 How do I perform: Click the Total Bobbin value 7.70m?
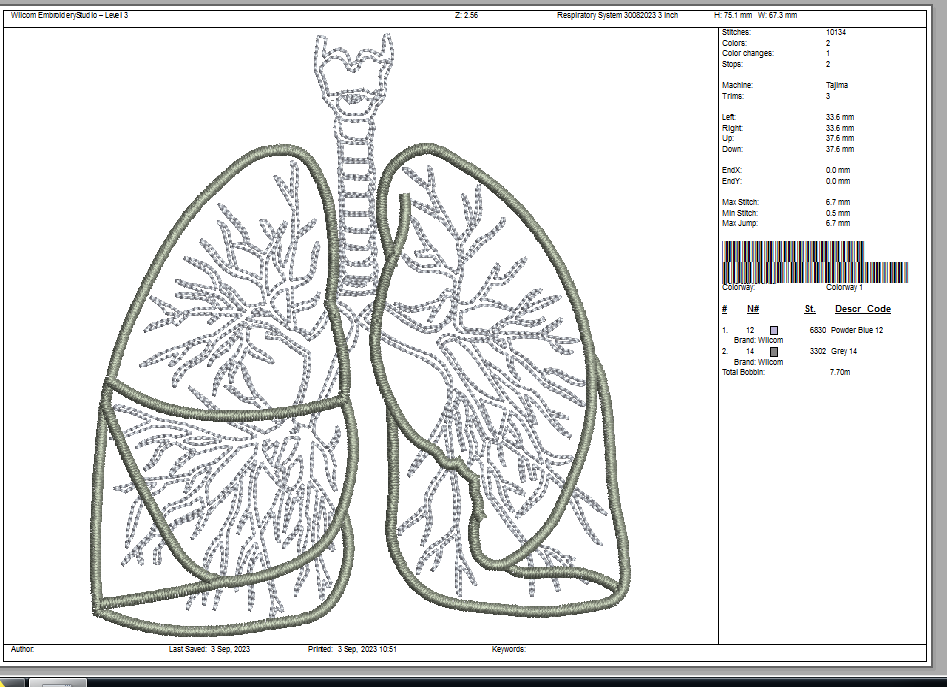pyautogui.click(x=840, y=372)
